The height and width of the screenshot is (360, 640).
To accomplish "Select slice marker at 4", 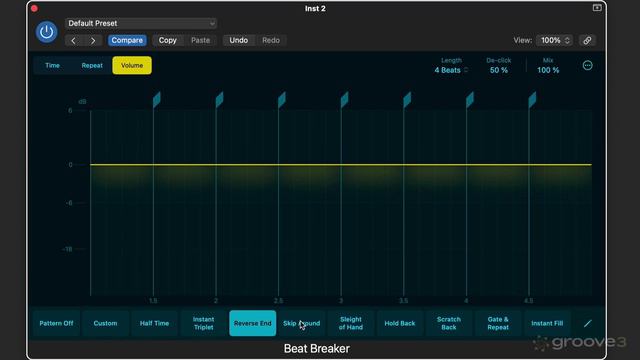I will (x=470, y=100).
